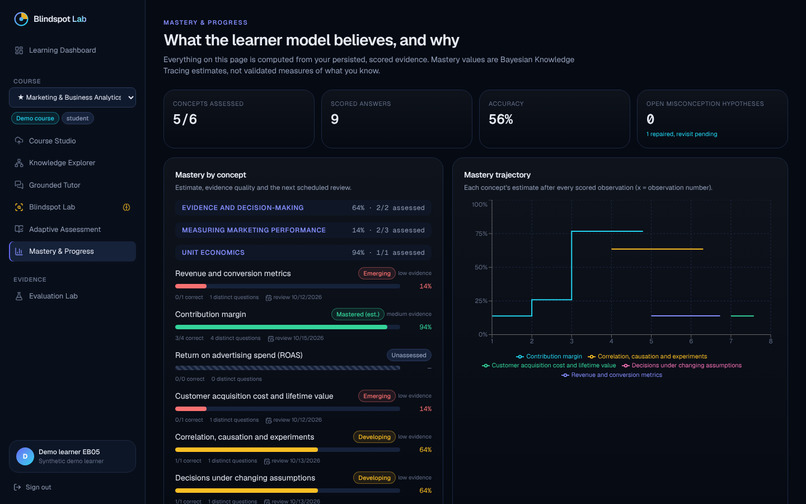Click the Grounded Tutor chat icon
806x504 pixels.
(x=19, y=185)
